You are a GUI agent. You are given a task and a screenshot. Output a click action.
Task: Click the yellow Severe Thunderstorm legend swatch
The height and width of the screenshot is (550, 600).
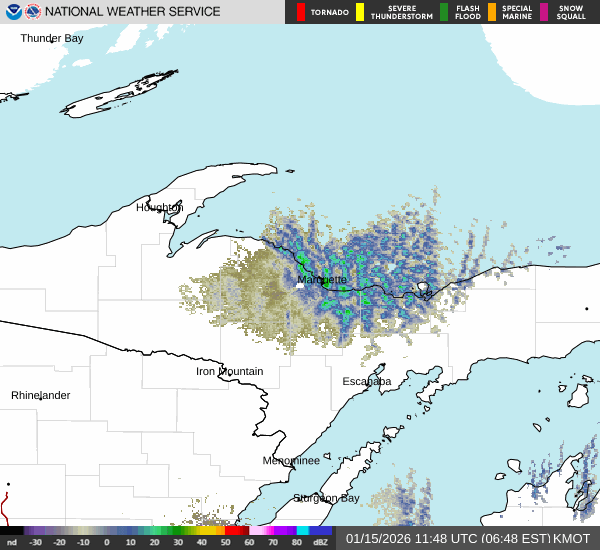point(360,12)
